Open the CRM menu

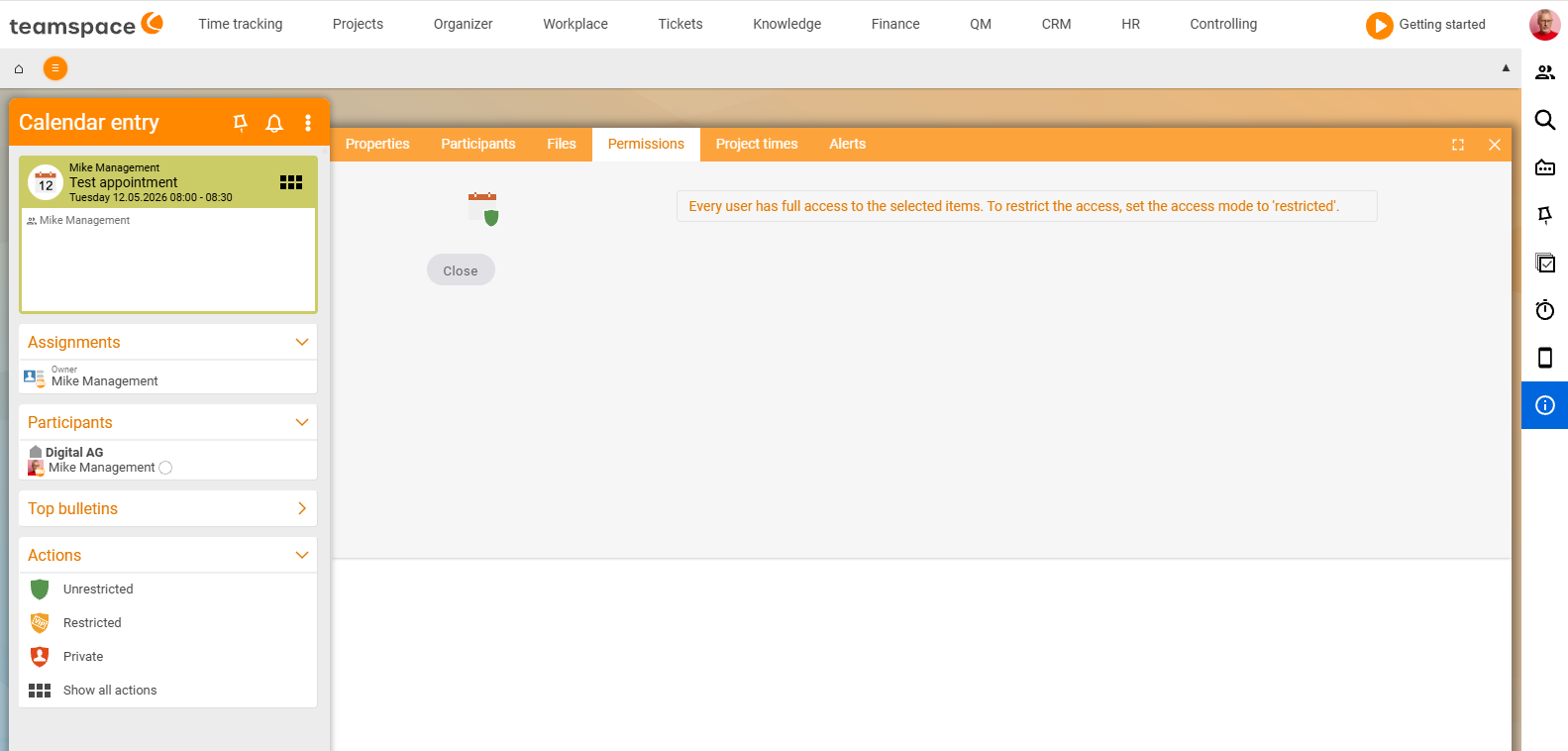pyautogui.click(x=1056, y=24)
